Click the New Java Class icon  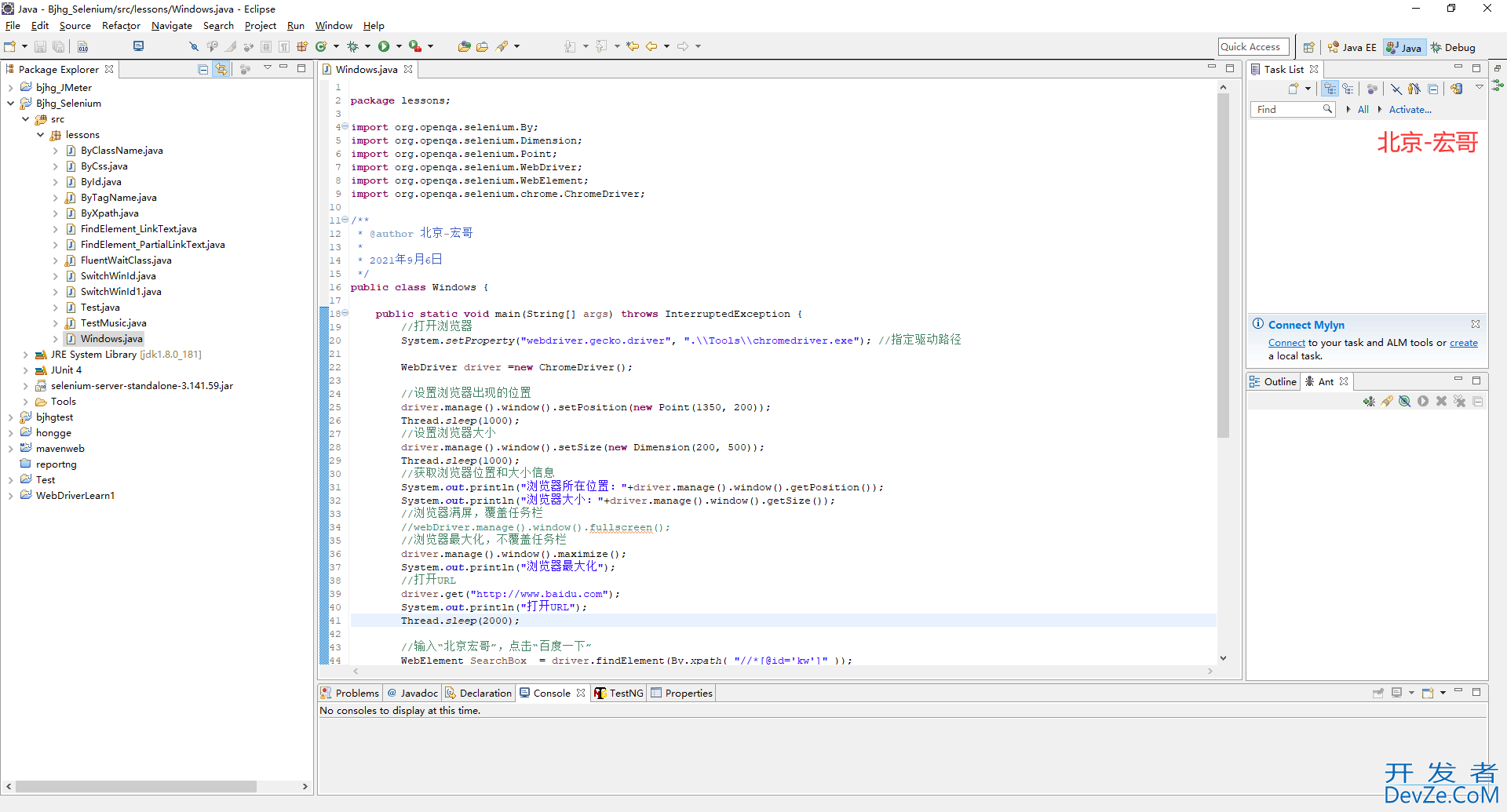(321, 46)
